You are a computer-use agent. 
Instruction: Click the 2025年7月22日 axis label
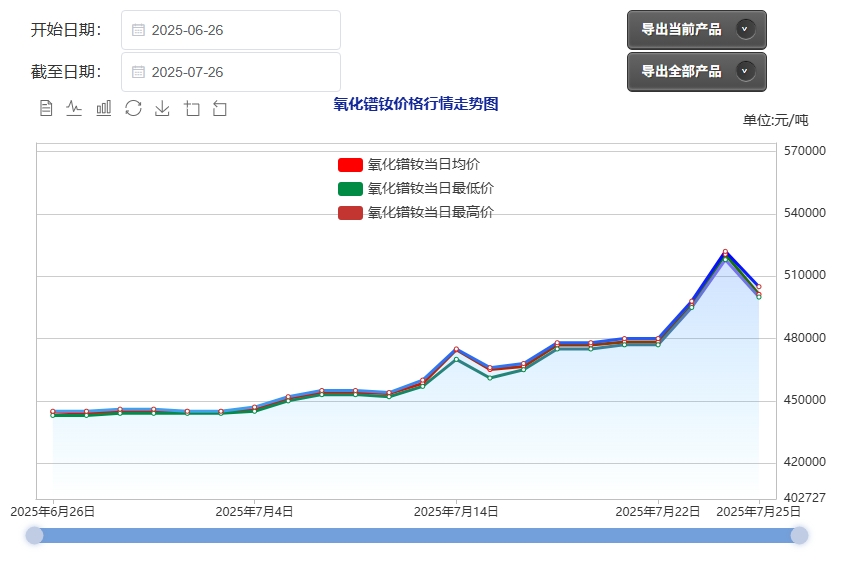(658, 512)
